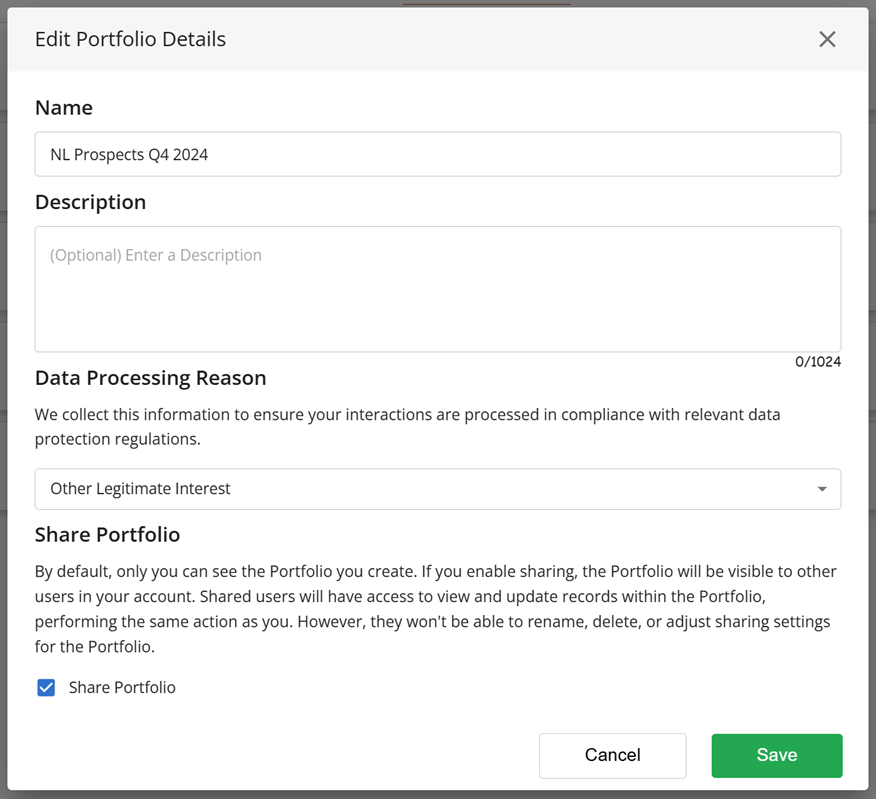The image size is (876, 799).
Task: Focus the Description text area
Action: 437,300
